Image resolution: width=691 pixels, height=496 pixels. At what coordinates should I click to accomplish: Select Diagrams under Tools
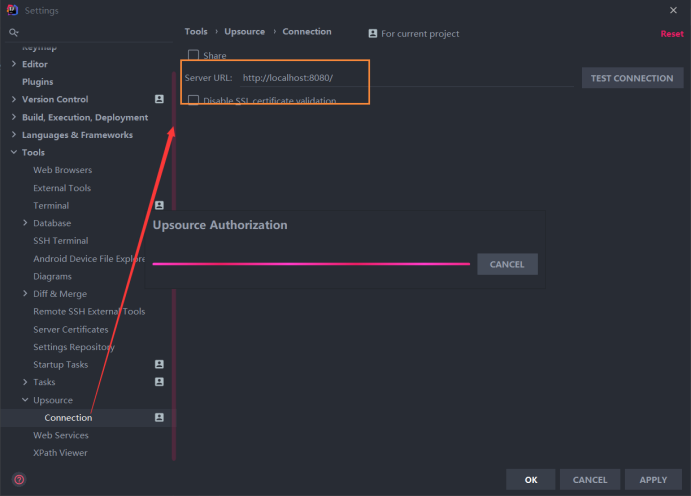52,276
